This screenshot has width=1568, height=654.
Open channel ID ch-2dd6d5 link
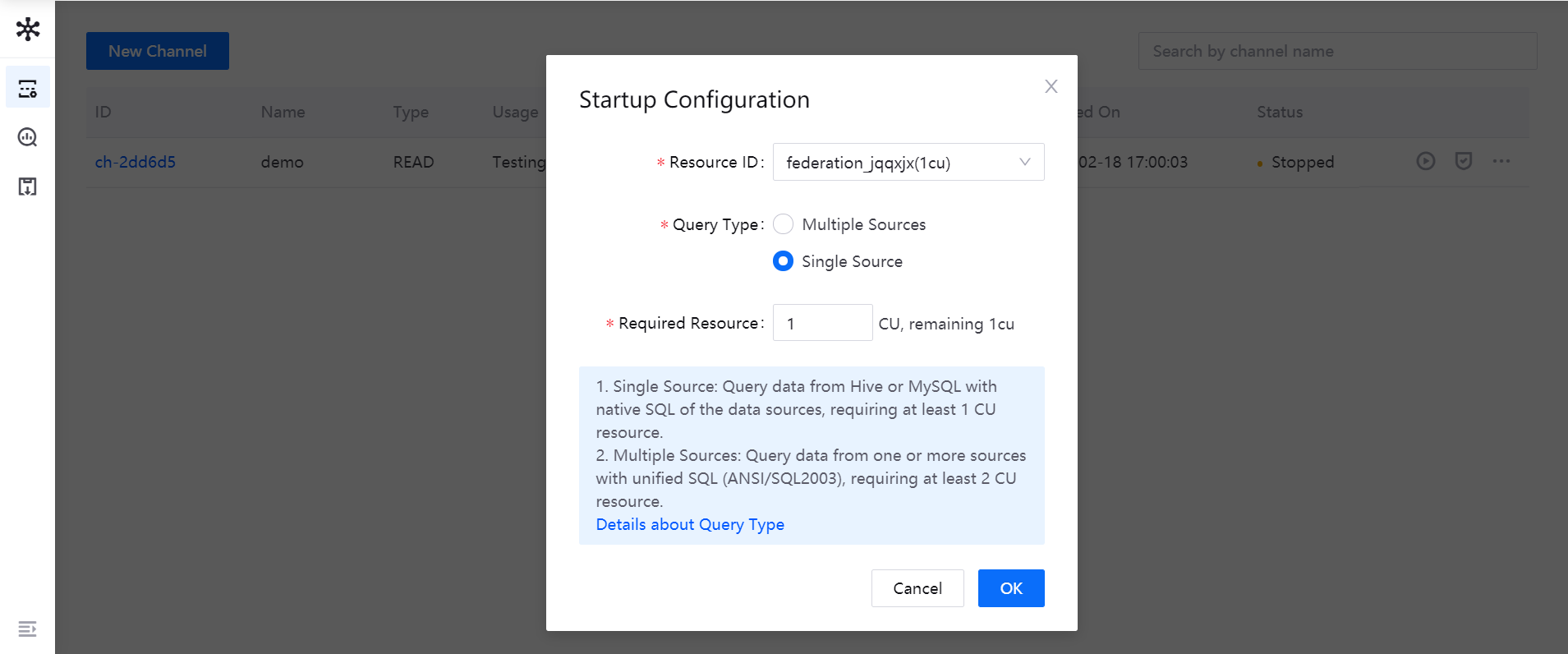[x=136, y=162]
